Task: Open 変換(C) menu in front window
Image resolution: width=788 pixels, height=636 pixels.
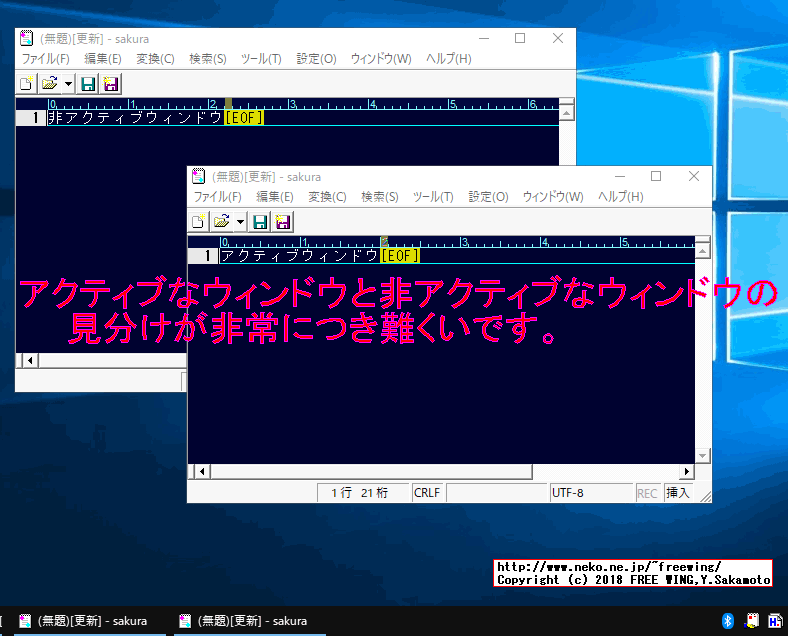Action: click(x=327, y=196)
